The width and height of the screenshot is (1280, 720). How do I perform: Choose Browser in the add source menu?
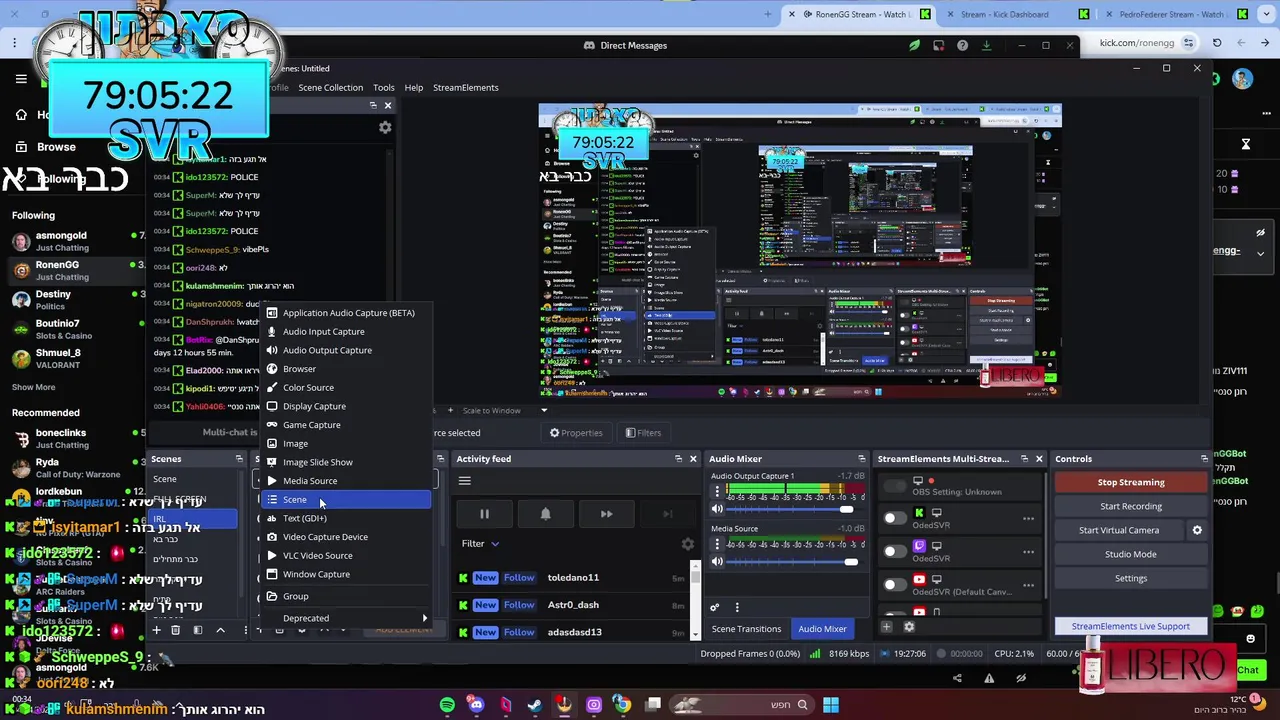[x=346, y=369]
